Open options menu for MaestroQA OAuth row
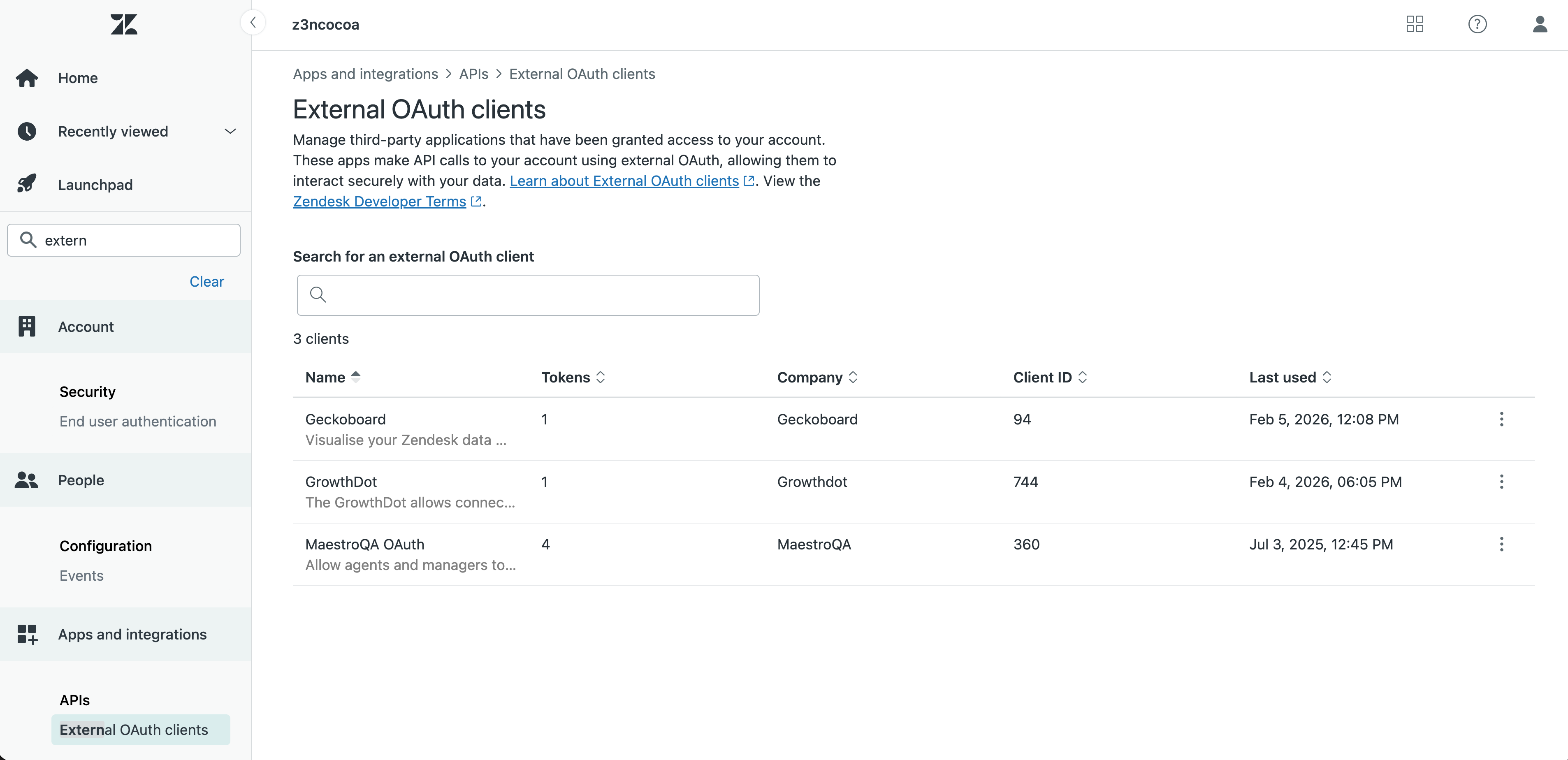This screenshot has width=1568, height=760. (x=1501, y=545)
